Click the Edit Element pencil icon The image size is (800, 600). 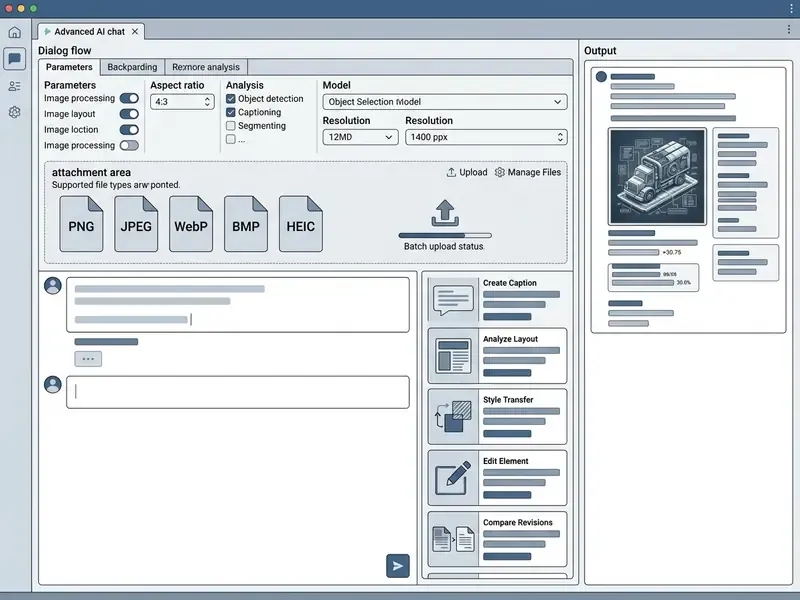click(453, 478)
